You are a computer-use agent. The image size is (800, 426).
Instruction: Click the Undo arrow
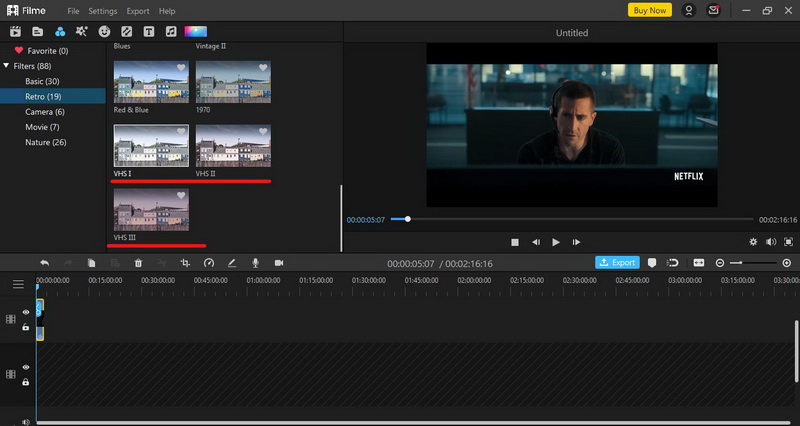click(x=45, y=263)
